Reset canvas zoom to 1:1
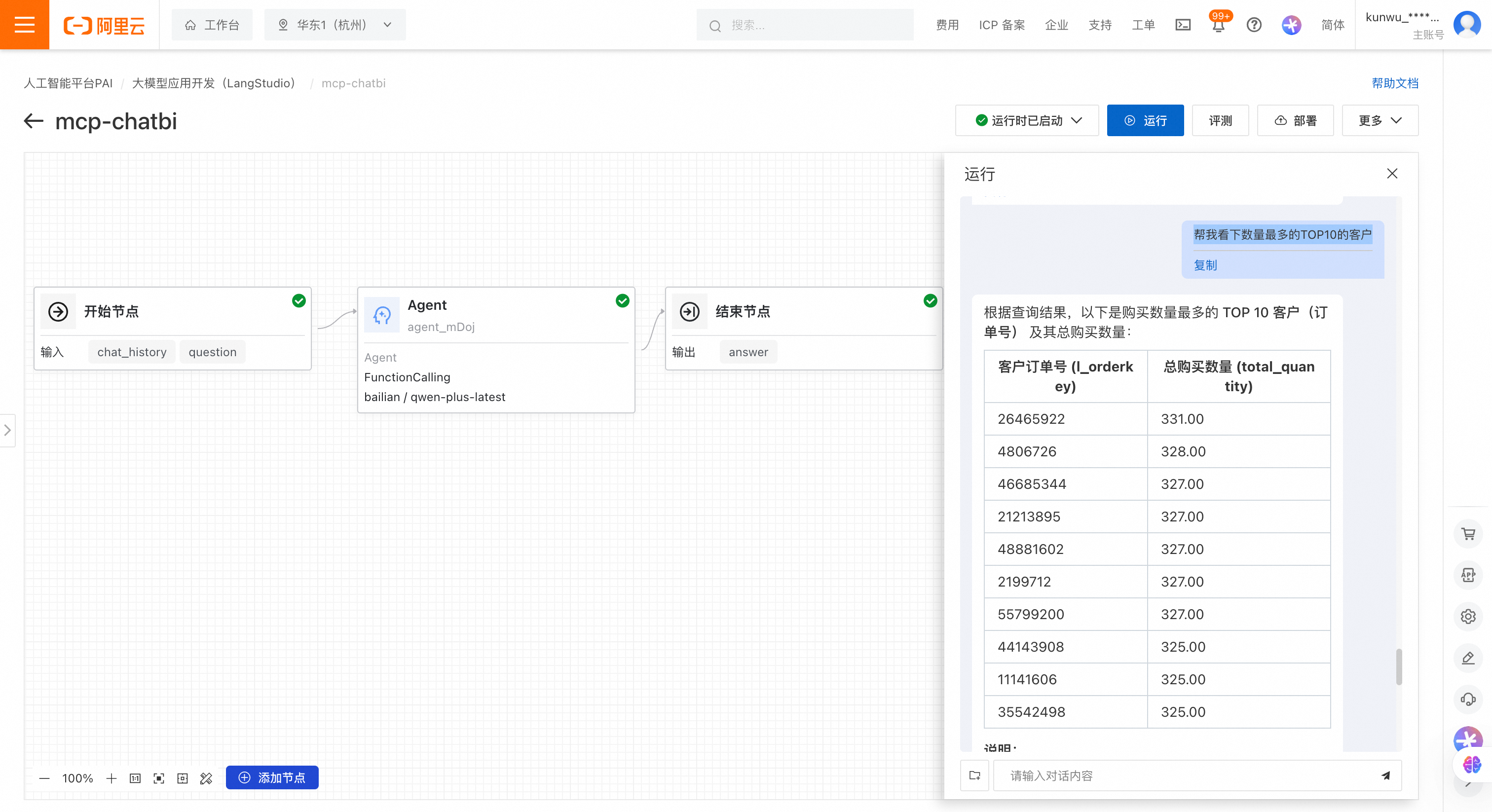 [135, 778]
